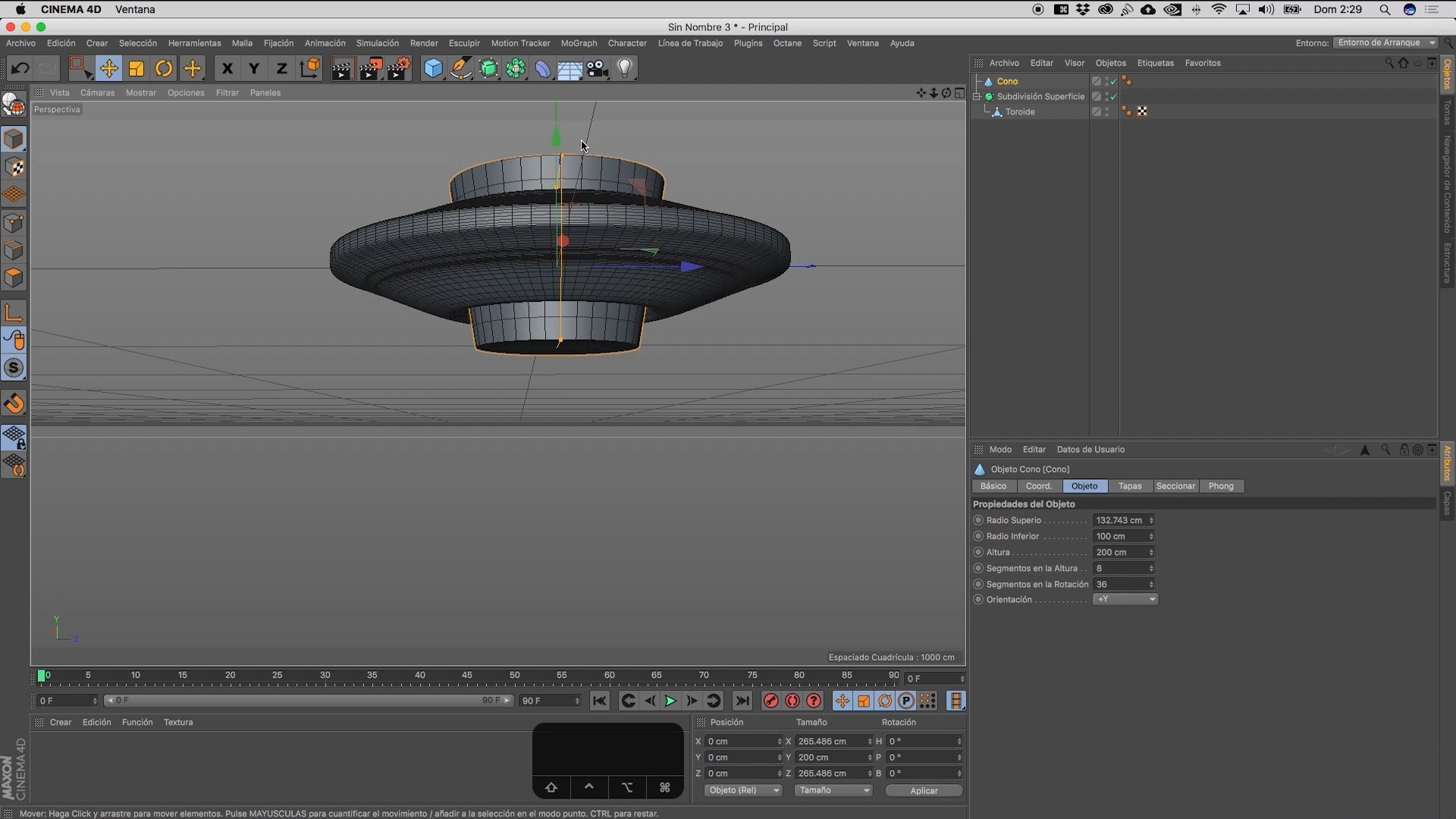
Task: Go to end of animation
Action: (x=742, y=701)
